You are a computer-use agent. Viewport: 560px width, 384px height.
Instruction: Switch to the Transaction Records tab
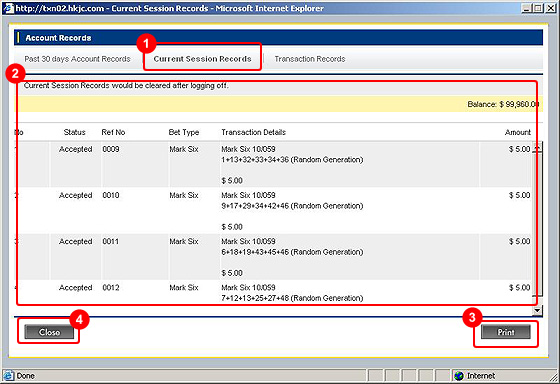tap(310, 59)
